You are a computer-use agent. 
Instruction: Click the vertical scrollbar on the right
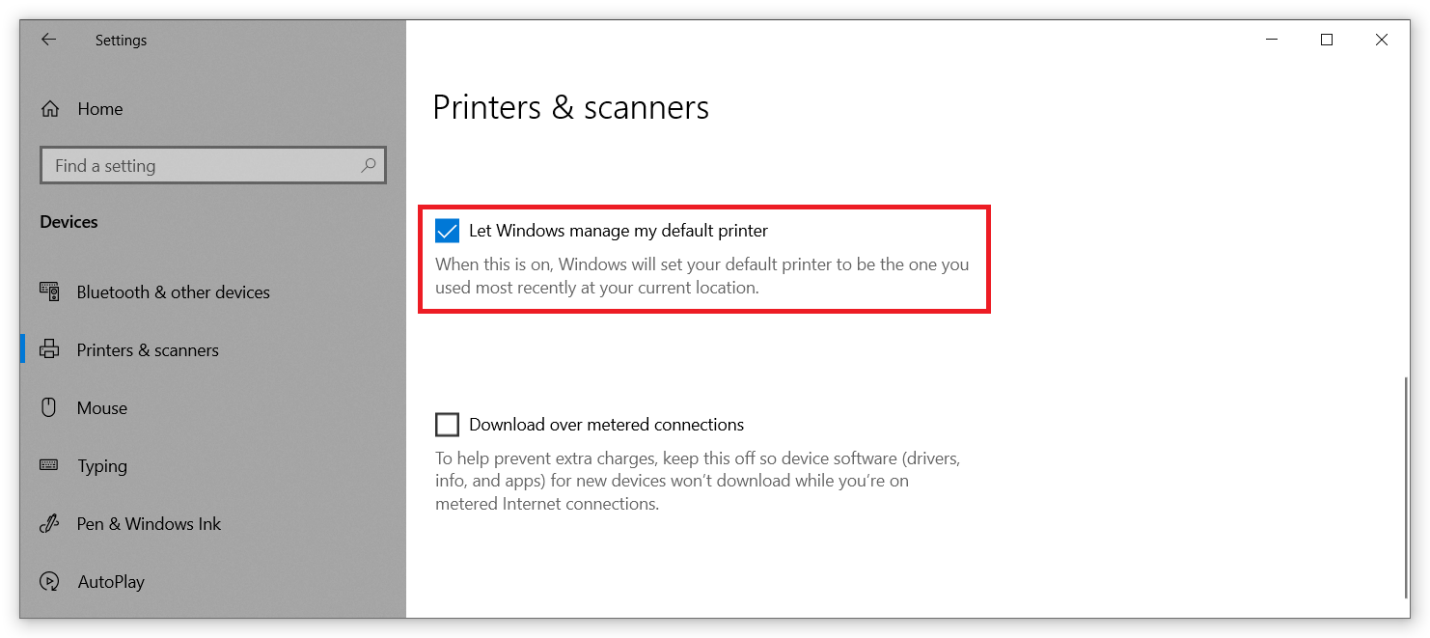pyautogui.click(x=1405, y=486)
